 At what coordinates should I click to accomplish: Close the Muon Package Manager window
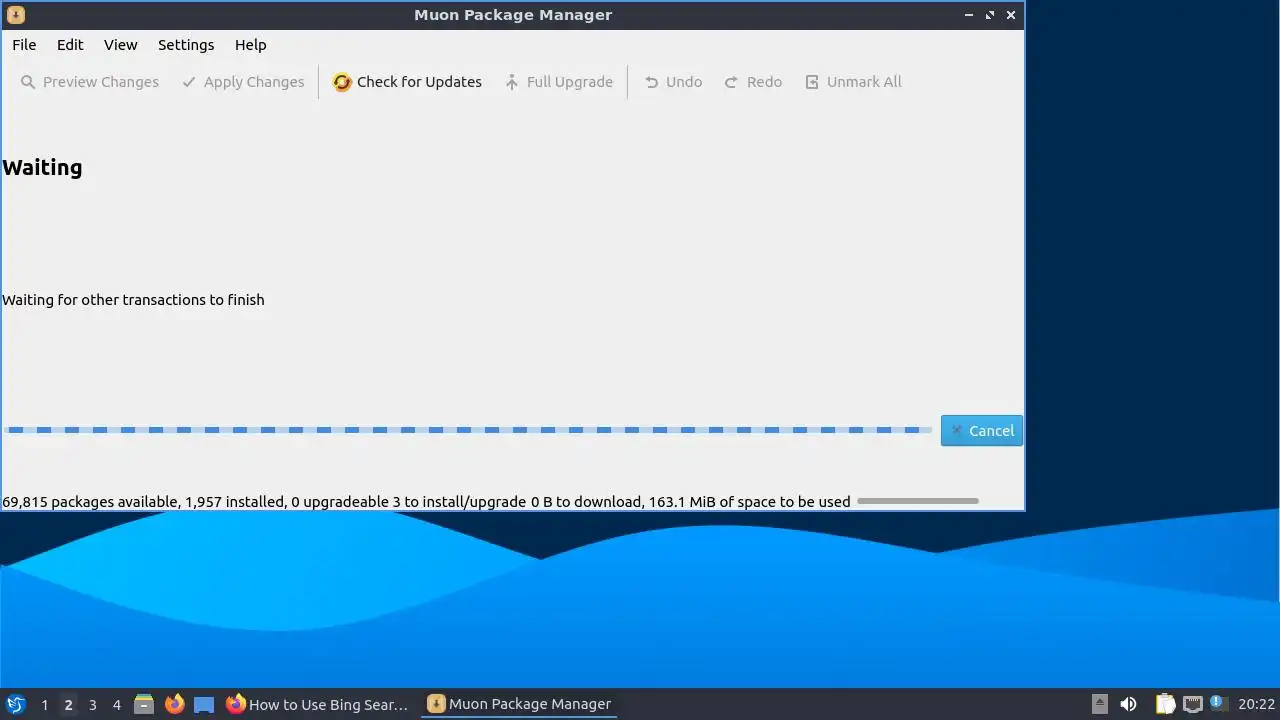[x=1011, y=15]
